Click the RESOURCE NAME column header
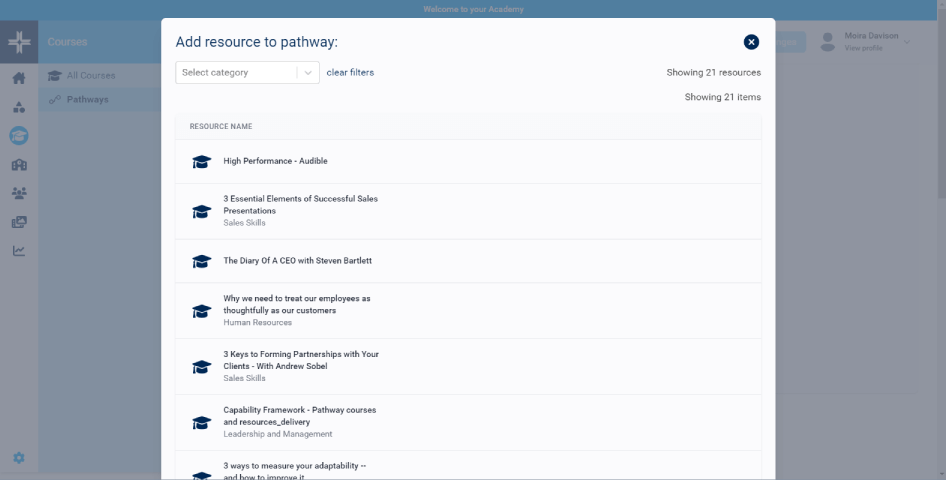Viewport: 946px width, 480px height. [x=221, y=127]
